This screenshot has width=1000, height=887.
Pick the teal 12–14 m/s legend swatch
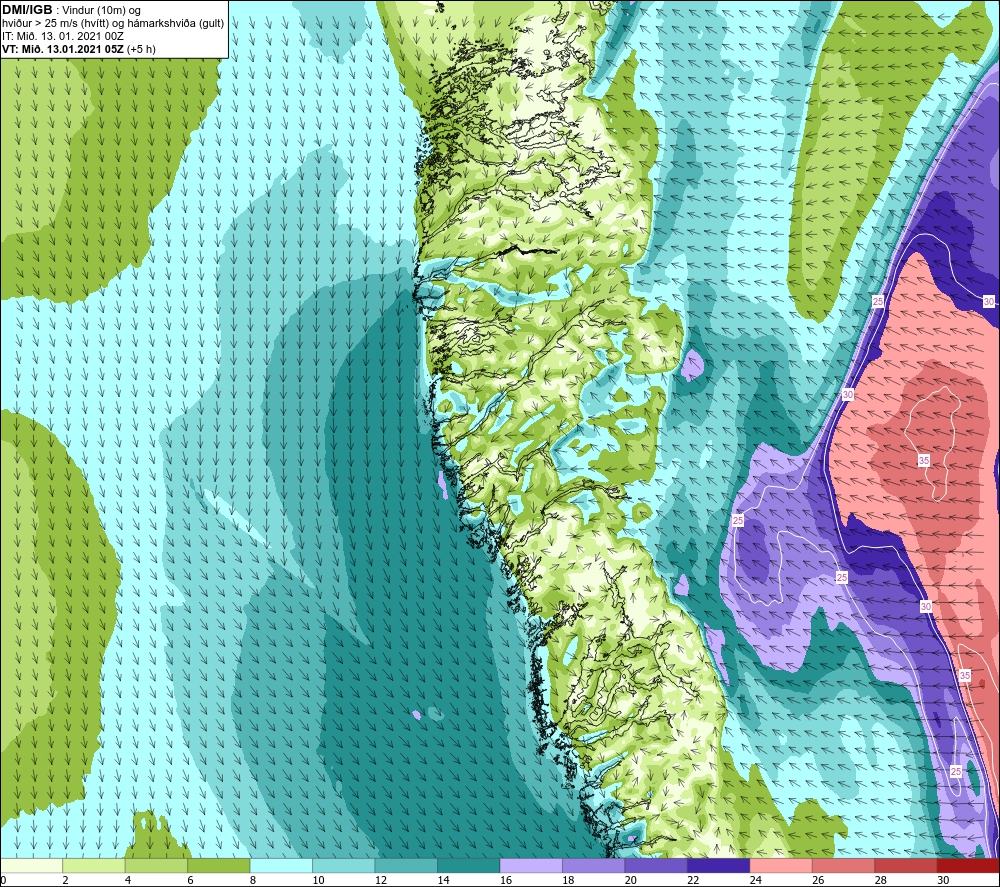click(406, 865)
